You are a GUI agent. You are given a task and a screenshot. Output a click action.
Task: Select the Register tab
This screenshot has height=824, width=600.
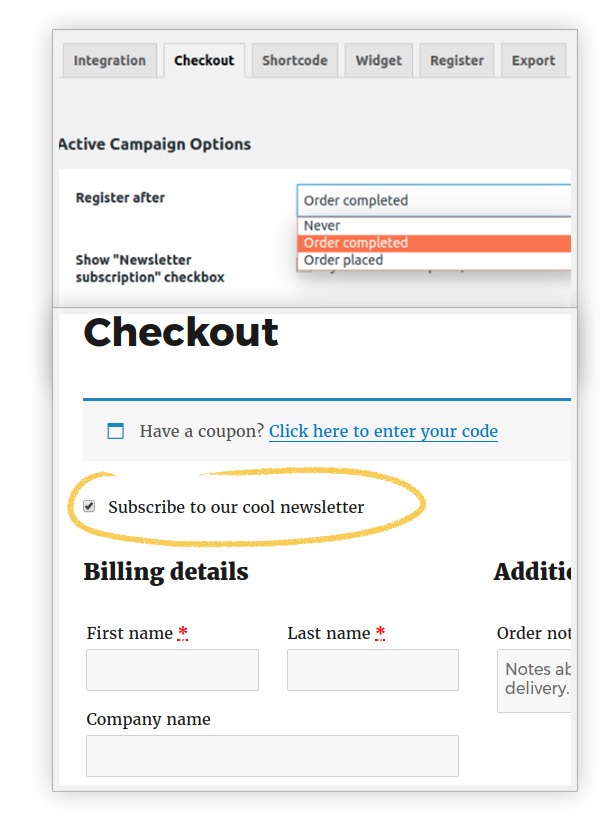click(456, 60)
